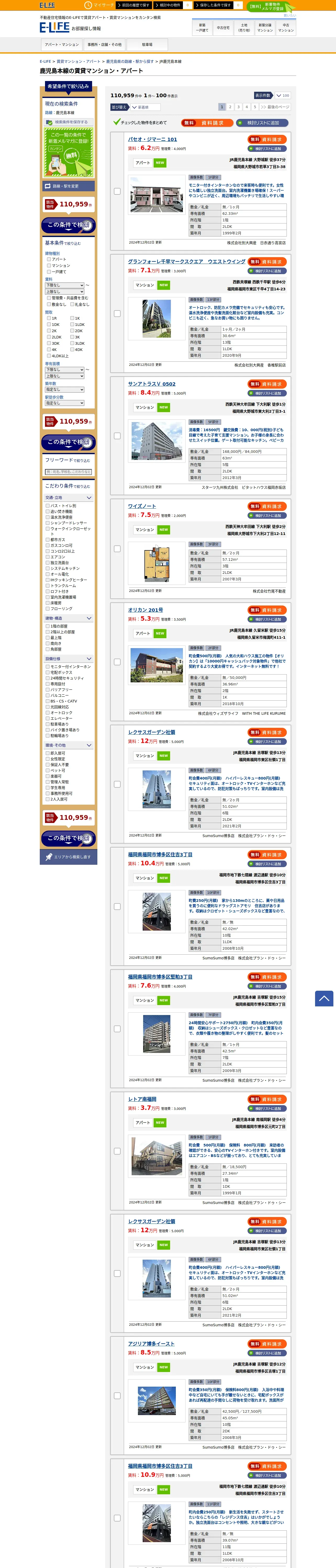The image size is (336, 1568).
Task: Click 資料請求 button for パセオ・ジマーニ 101
Action: pos(267,139)
